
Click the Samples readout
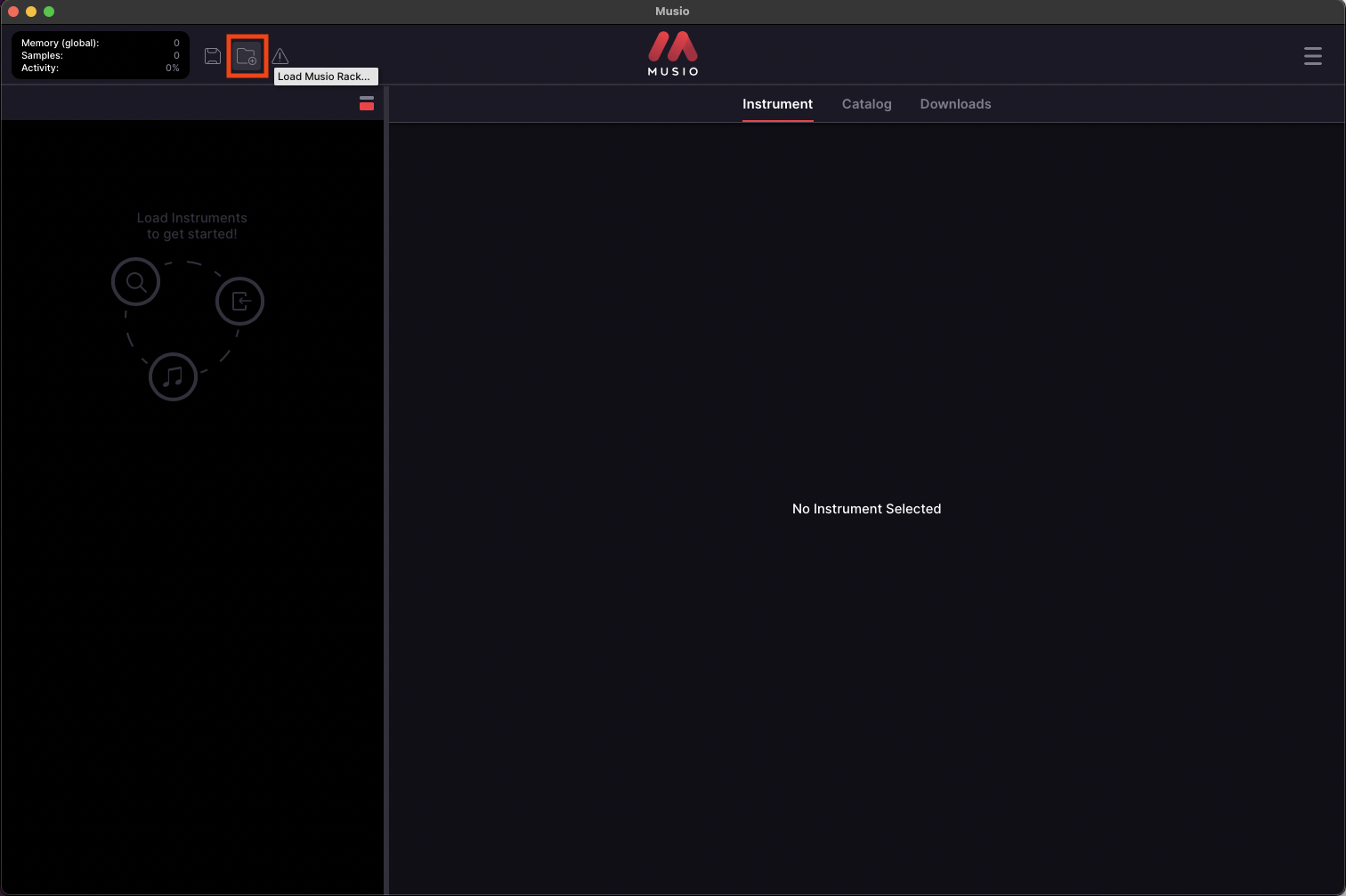(x=101, y=55)
